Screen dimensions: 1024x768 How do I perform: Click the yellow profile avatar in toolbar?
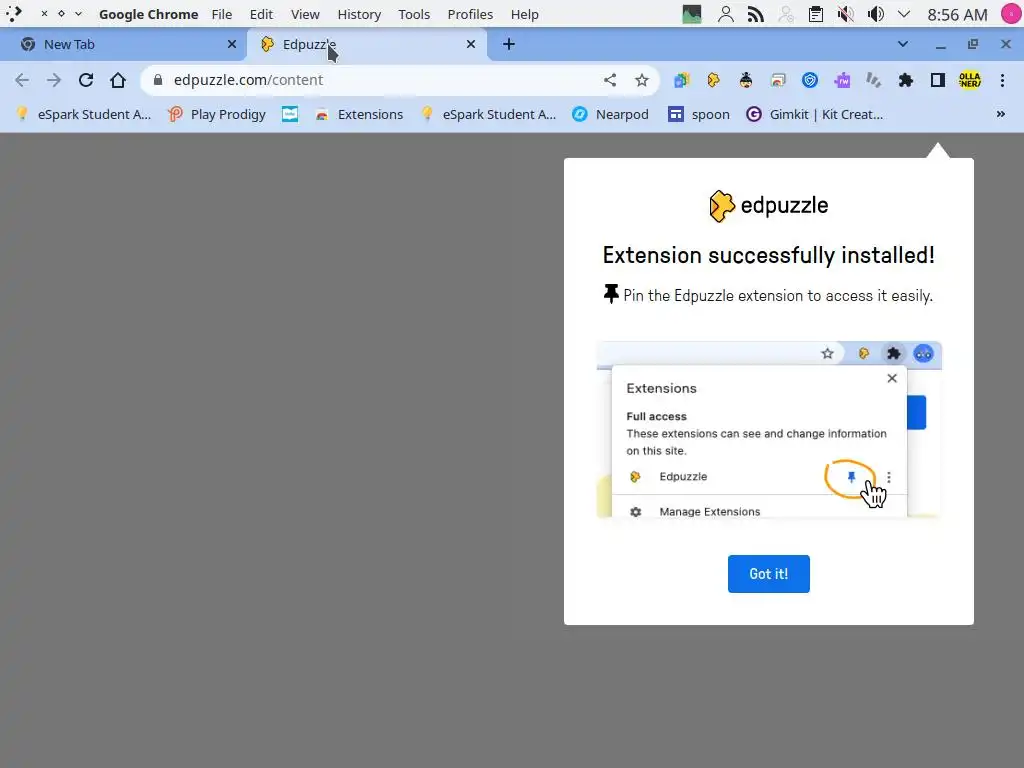tap(970, 80)
